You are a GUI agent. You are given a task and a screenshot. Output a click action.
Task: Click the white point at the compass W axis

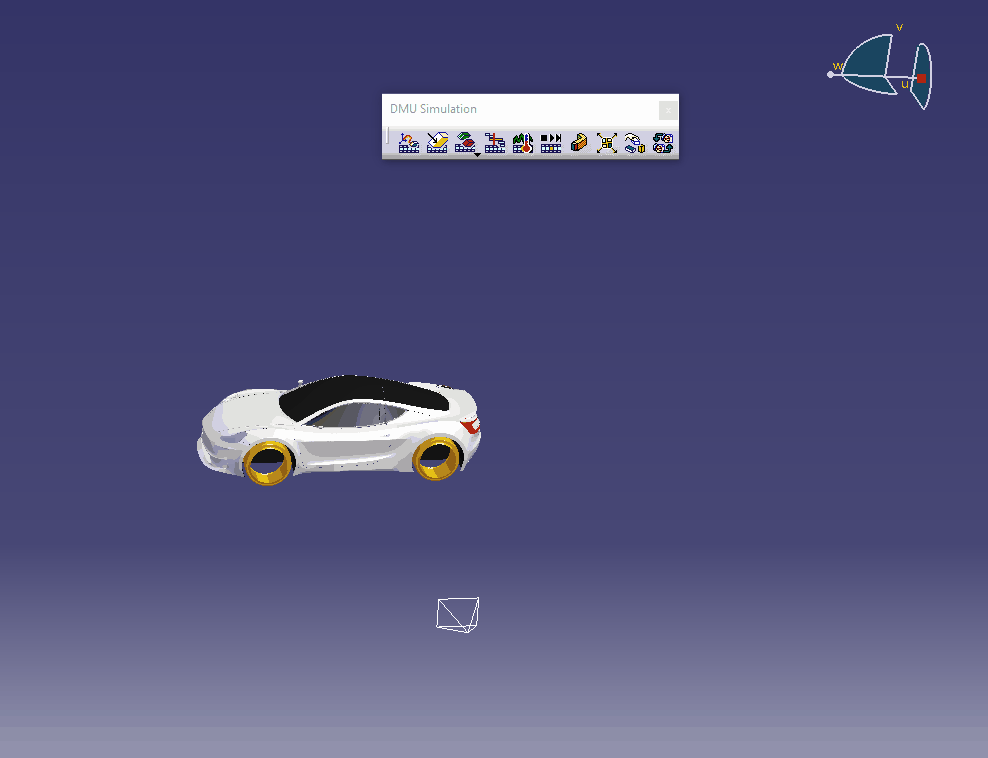[830, 74]
